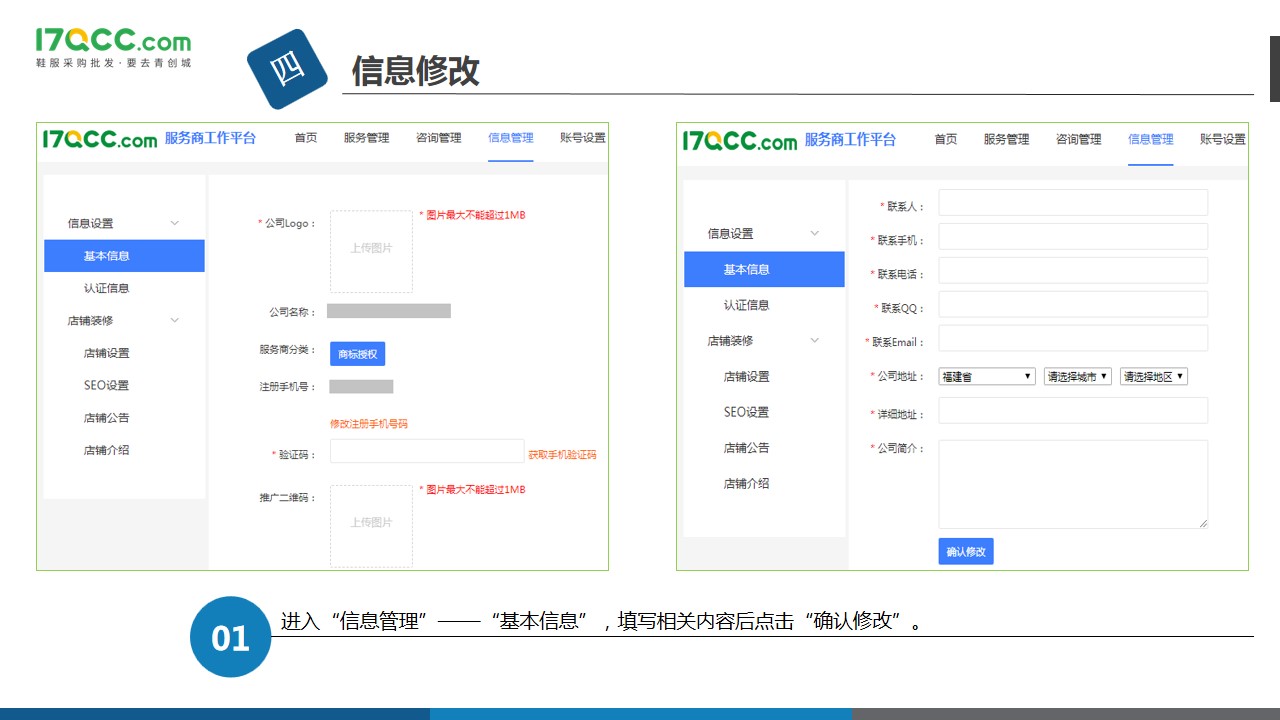Open the 请选择城市 city dropdown
The width and height of the screenshot is (1280, 720).
point(1077,377)
